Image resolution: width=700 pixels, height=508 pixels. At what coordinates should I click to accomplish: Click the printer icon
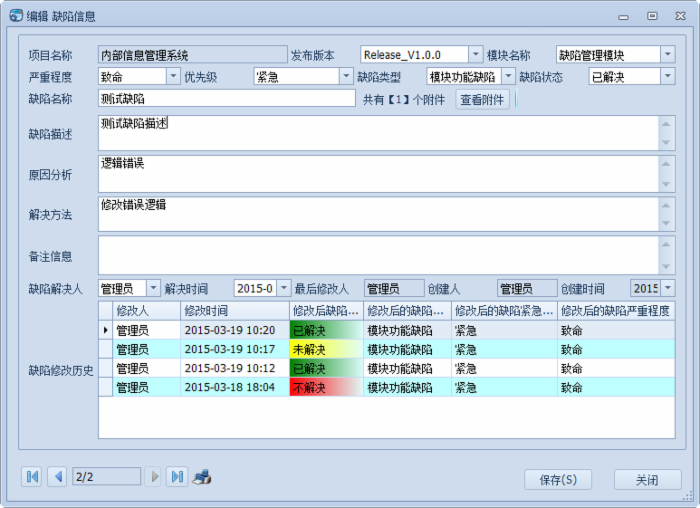coord(202,477)
